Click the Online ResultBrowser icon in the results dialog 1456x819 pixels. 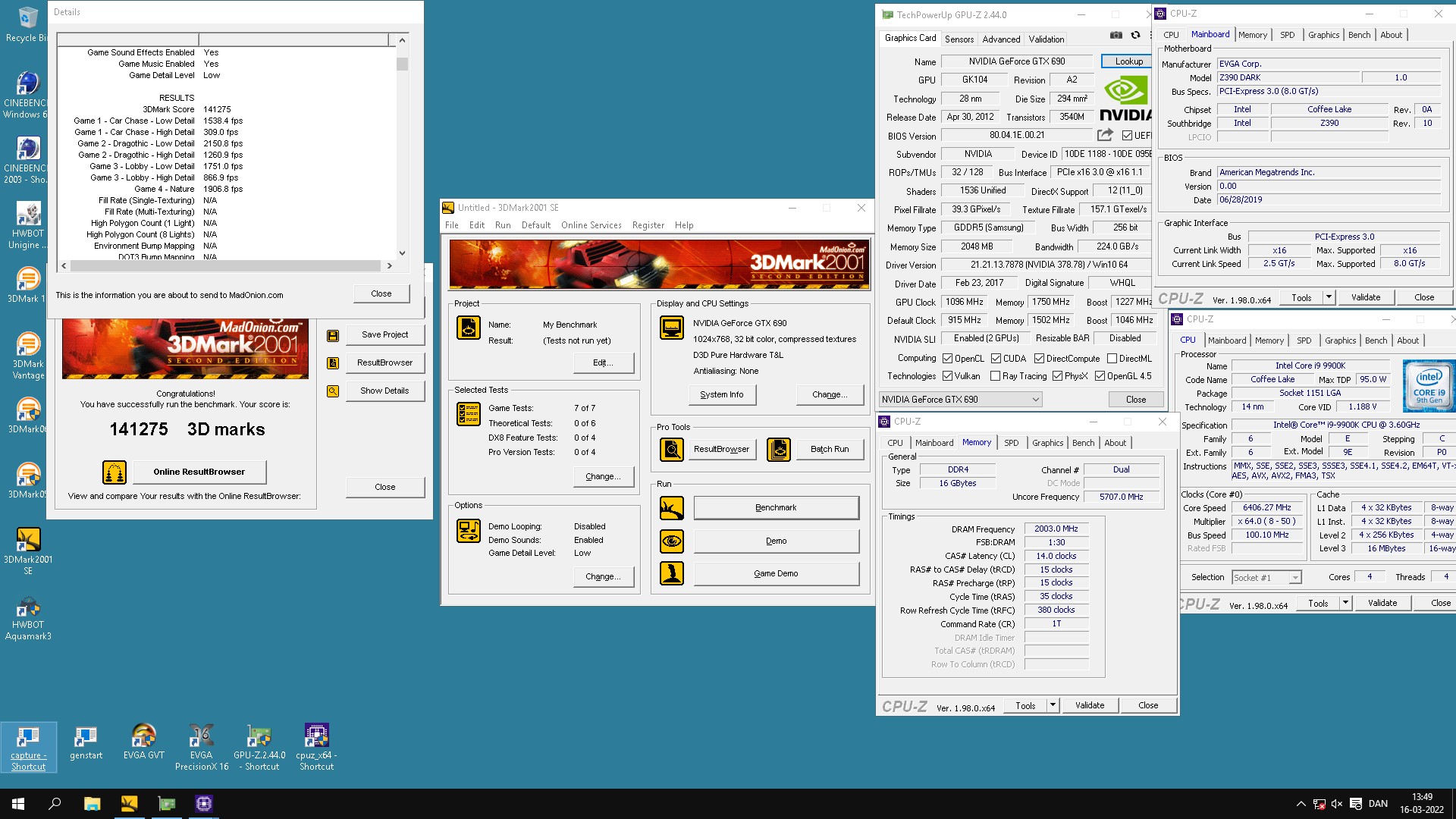[115, 472]
